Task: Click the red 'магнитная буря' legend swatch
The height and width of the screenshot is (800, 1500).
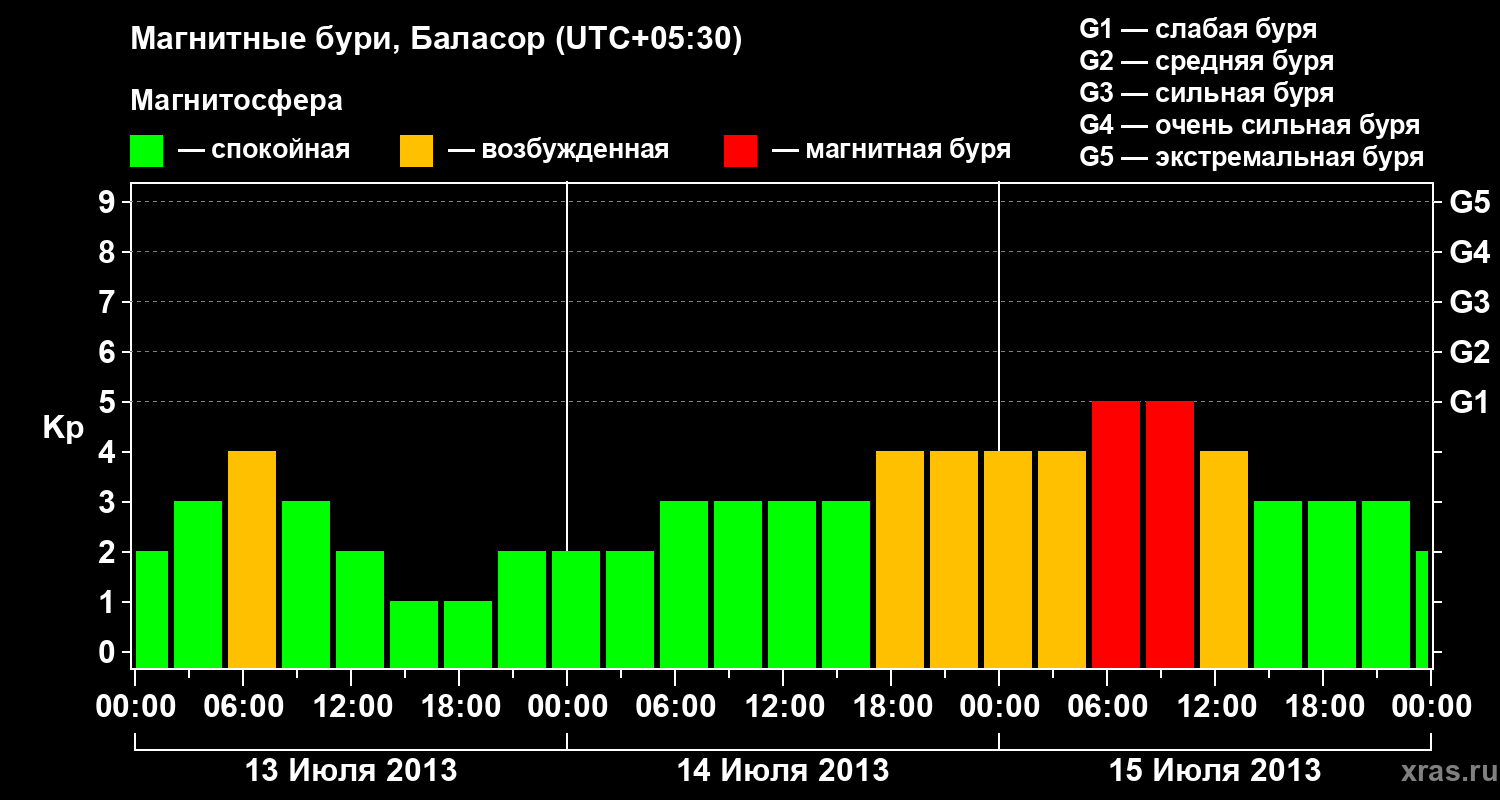Action: [x=740, y=151]
